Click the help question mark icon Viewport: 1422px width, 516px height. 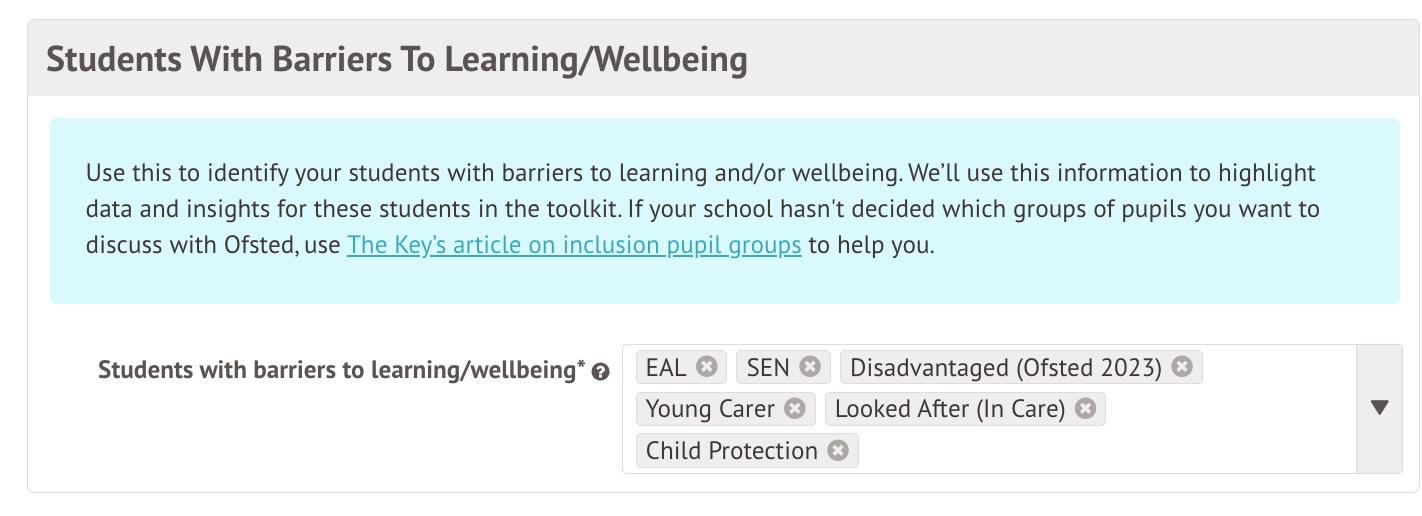click(601, 372)
